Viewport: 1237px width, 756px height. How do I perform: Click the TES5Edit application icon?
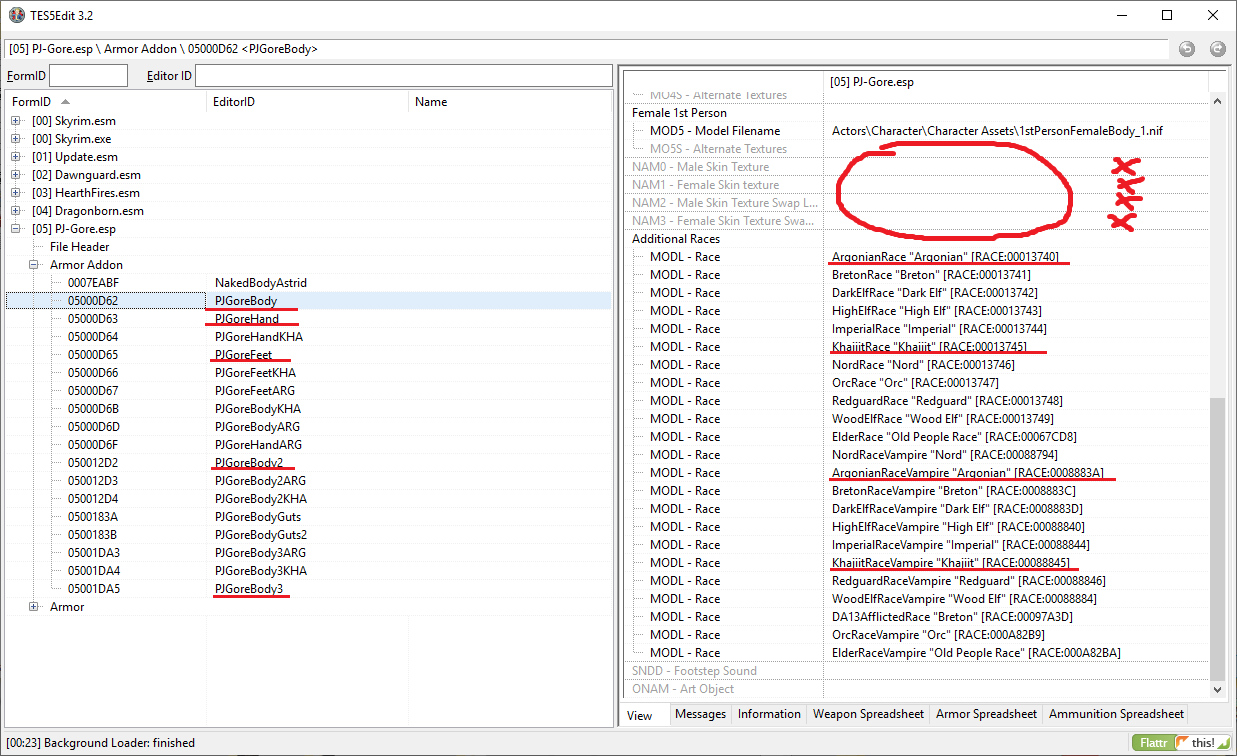tap(16, 15)
